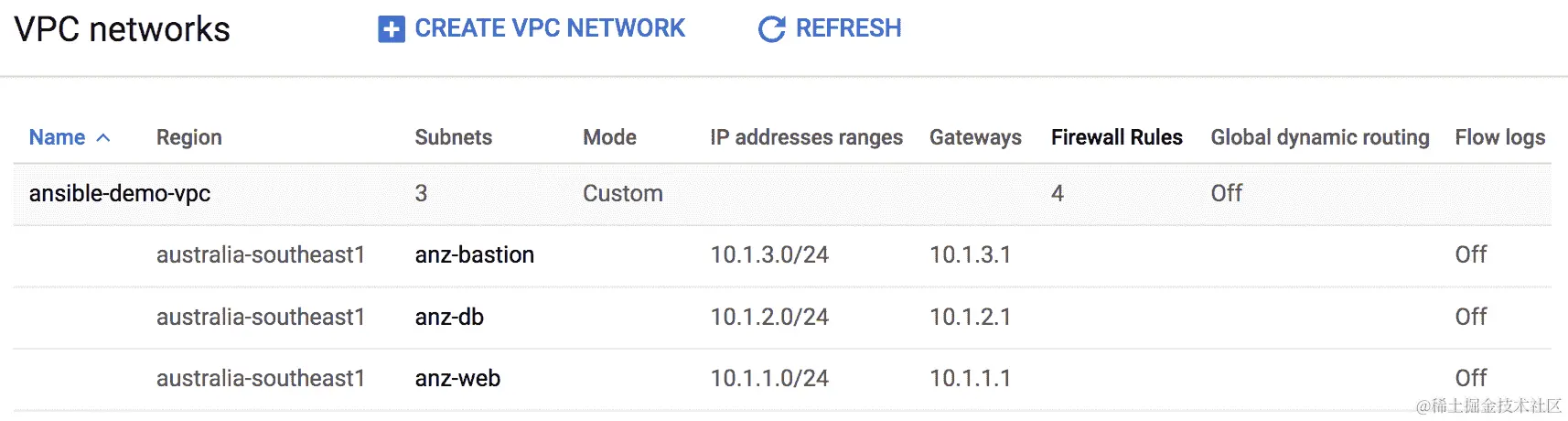Open the anz-db subnet details
The height and width of the screenshot is (421, 1568).
coord(449,317)
